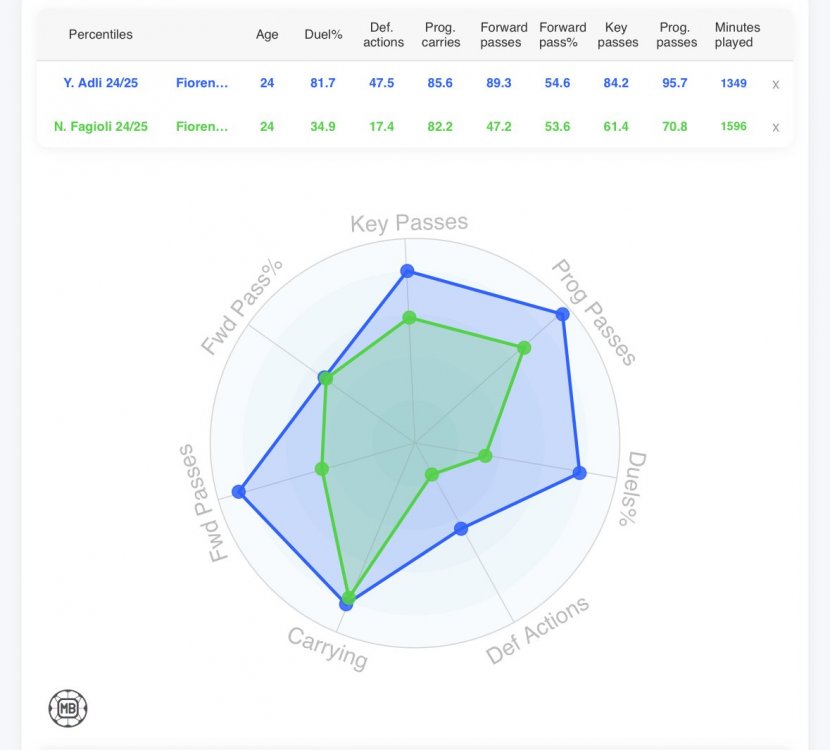Remove the N. Fagioli 24/25 row
This screenshot has width=830, height=750.
[x=775, y=128]
